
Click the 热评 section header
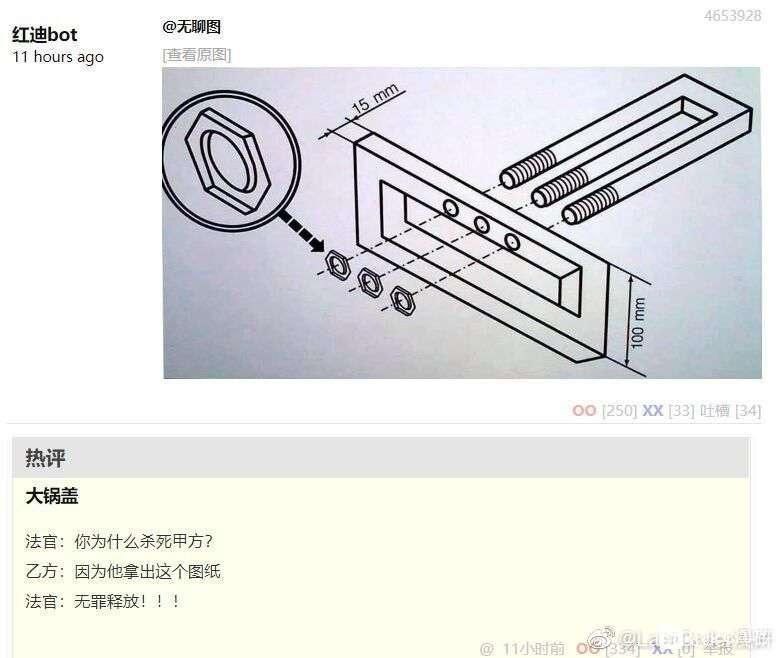(45, 457)
